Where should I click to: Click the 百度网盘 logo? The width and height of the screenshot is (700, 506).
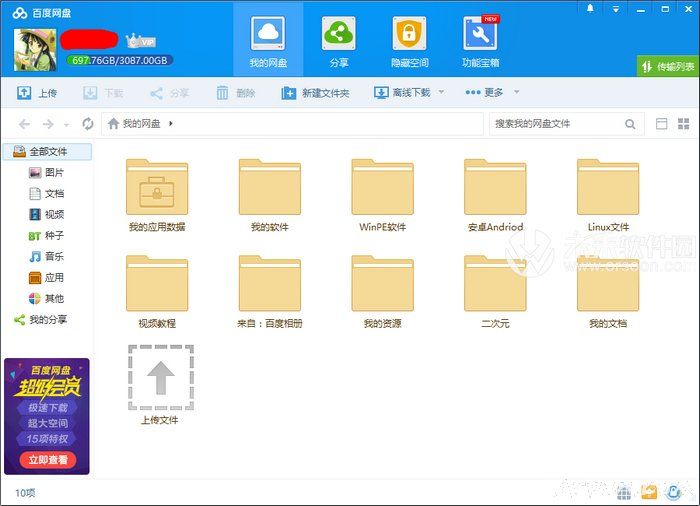(x=42, y=13)
